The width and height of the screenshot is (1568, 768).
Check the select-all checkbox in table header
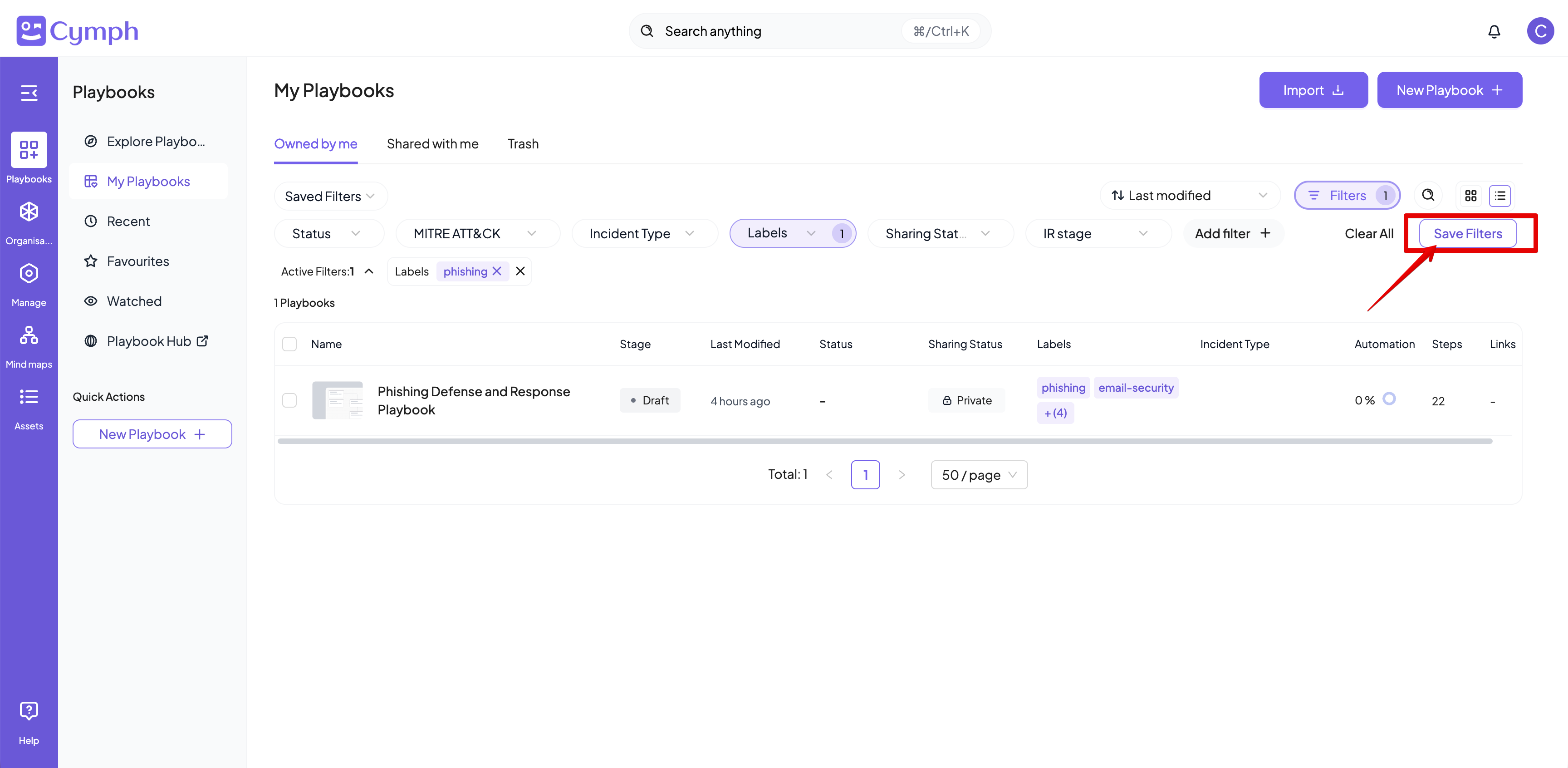(x=290, y=344)
